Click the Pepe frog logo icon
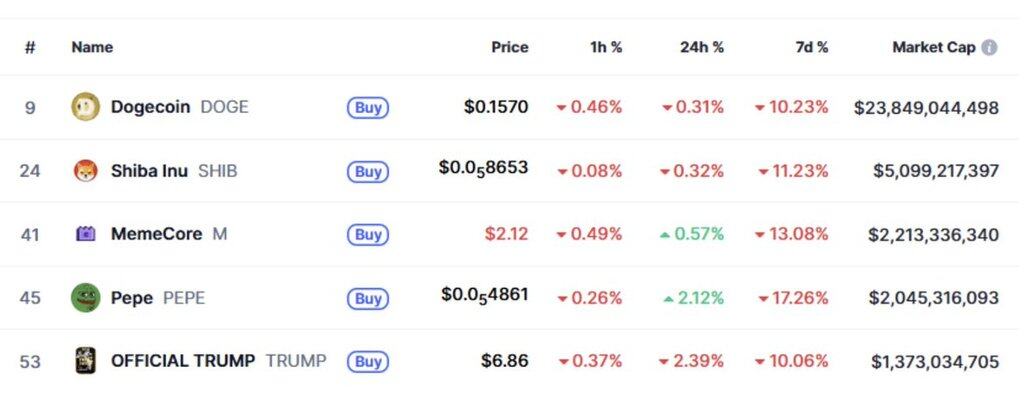Viewport: 1032px width, 410px height. pos(86,298)
